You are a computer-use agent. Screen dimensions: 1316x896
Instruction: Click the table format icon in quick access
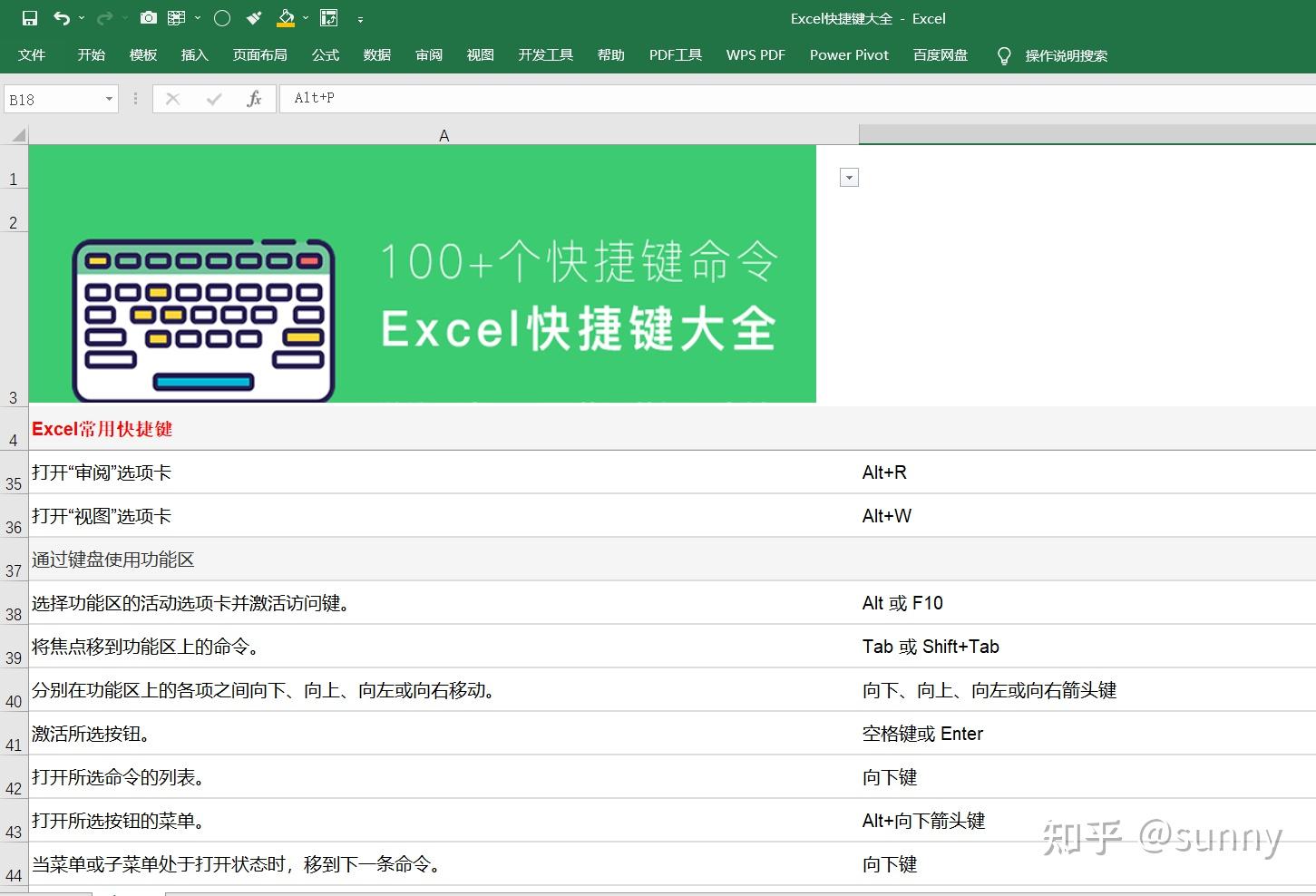(177, 18)
